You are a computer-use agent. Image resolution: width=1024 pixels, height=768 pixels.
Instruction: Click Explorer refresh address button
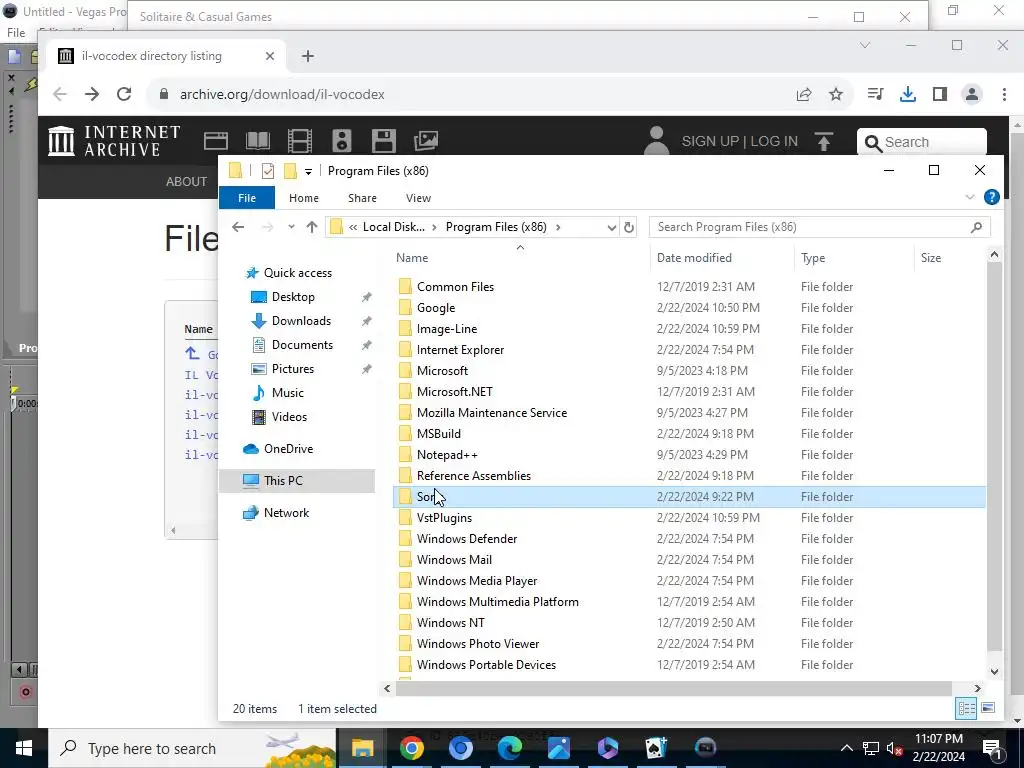628,227
